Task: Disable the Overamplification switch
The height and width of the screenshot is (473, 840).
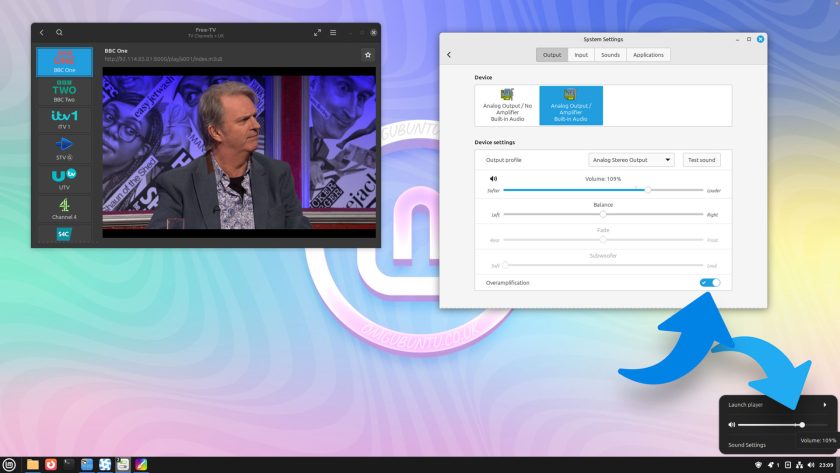Action: (x=710, y=282)
